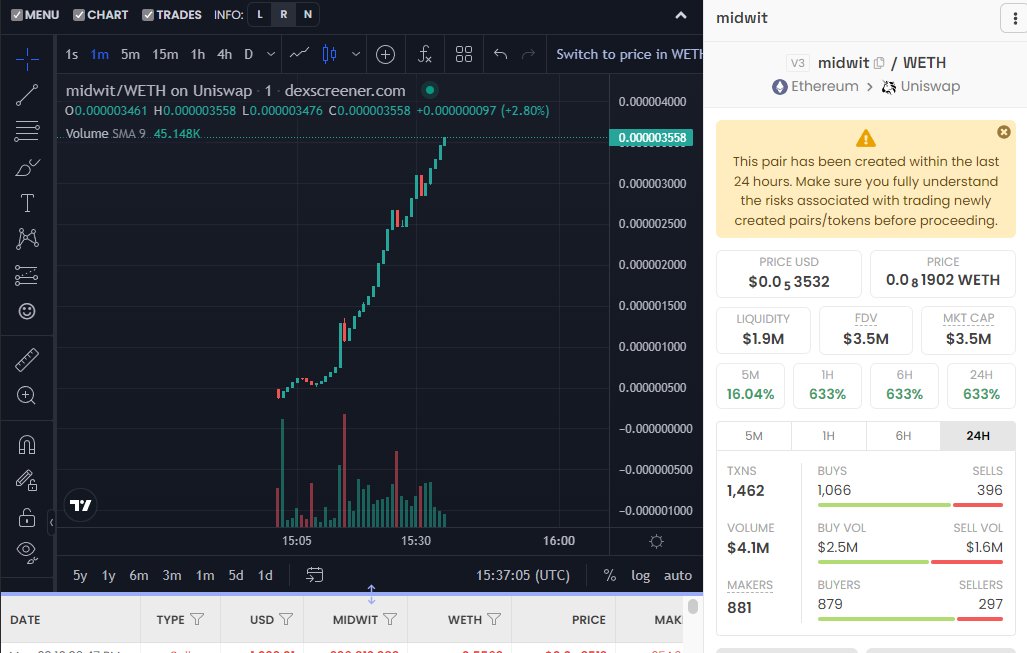
Task: Switch to the 1H stats tab
Action: tap(828, 436)
